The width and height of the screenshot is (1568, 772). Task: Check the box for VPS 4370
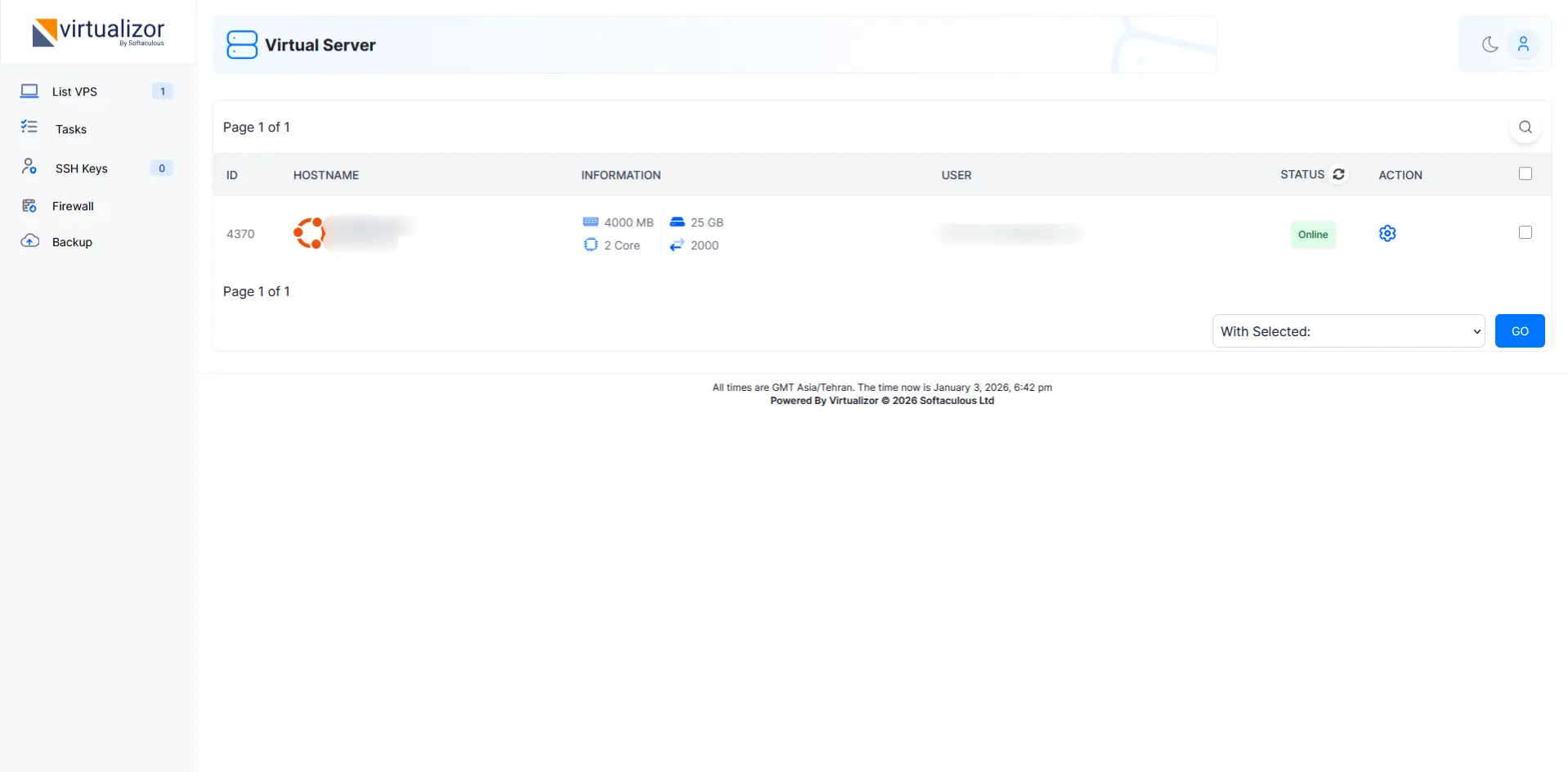coord(1525,233)
